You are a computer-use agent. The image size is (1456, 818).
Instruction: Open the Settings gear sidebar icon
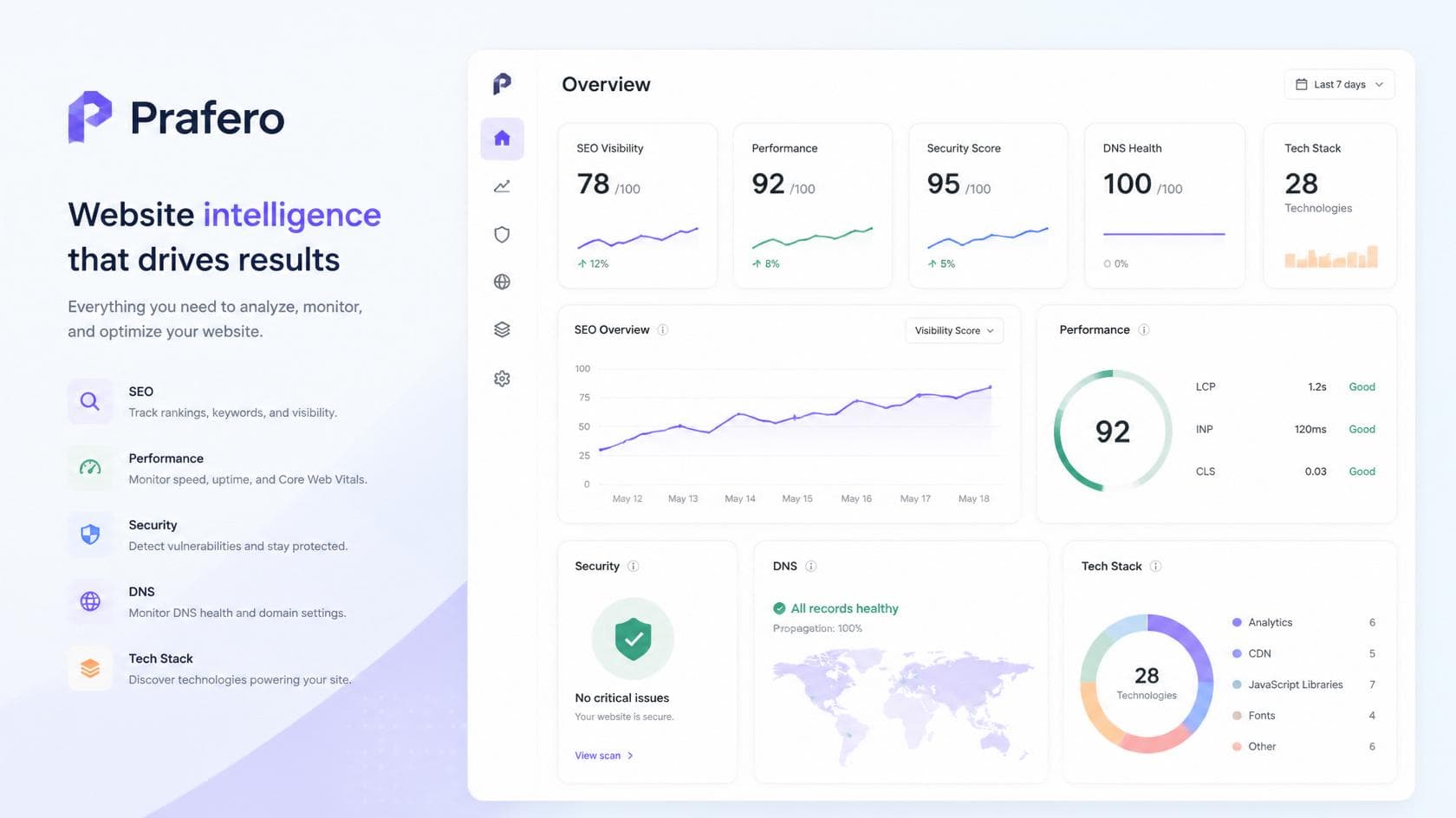pyautogui.click(x=502, y=379)
